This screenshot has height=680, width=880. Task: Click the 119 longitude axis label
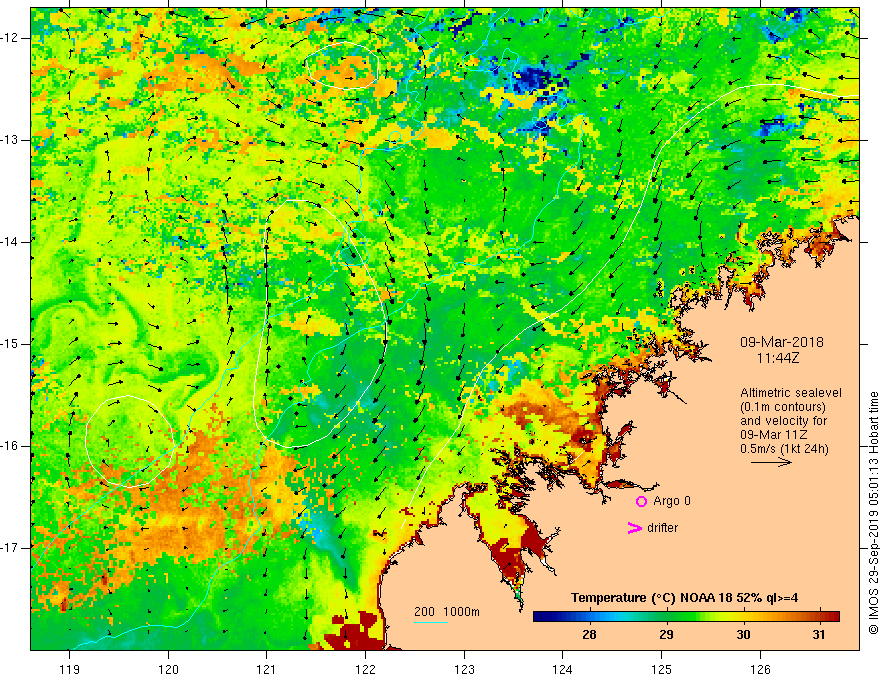coord(69,669)
